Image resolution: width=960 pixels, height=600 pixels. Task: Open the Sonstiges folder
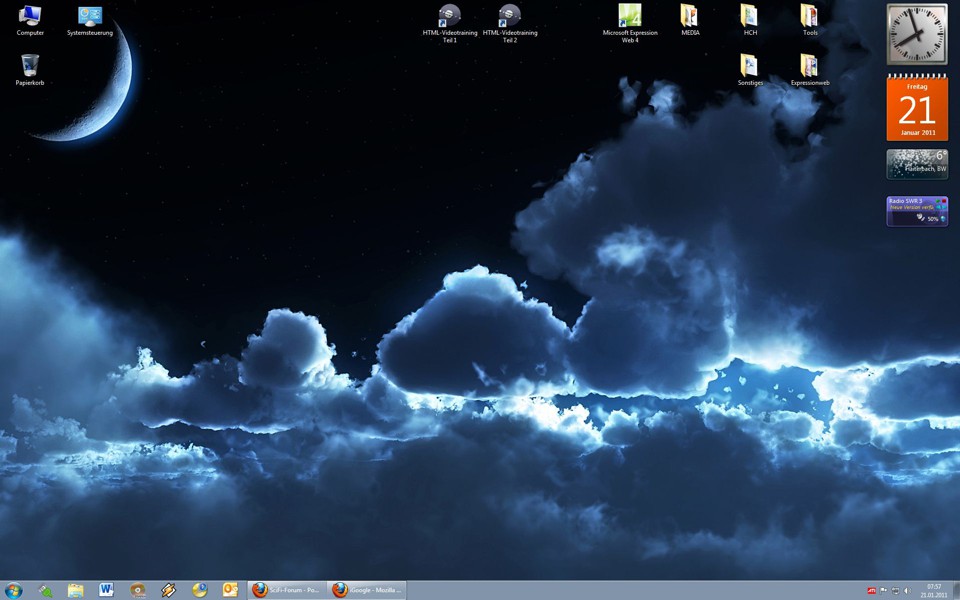(x=750, y=66)
